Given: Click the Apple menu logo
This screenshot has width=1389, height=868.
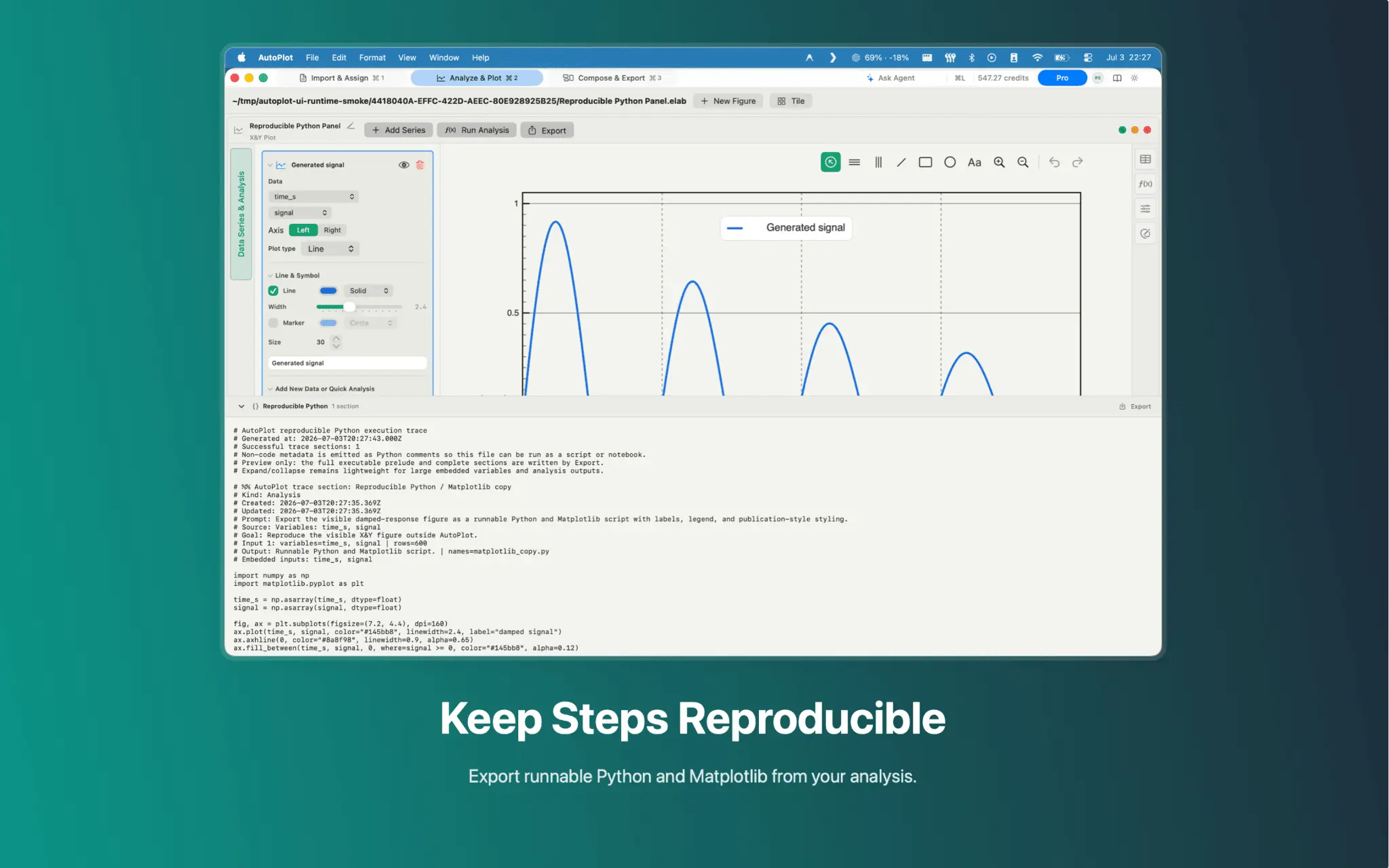Looking at the screenshot, I should pyautogui.click(x=241, y=58).
